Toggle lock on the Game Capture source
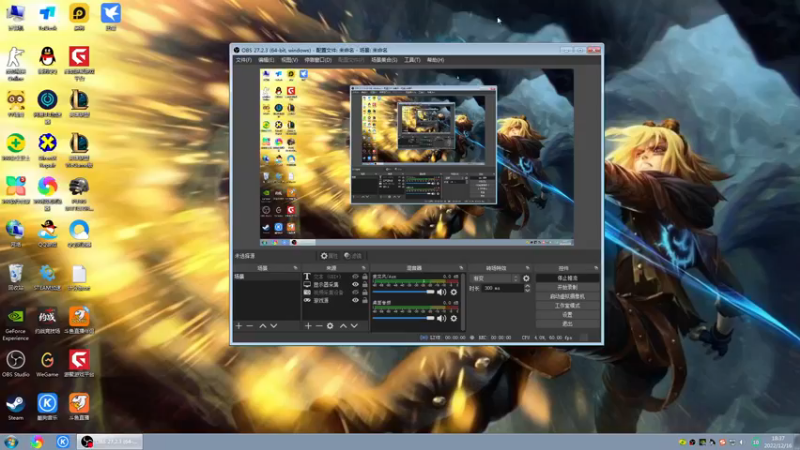The image size is (800, 450). point(365,301)
